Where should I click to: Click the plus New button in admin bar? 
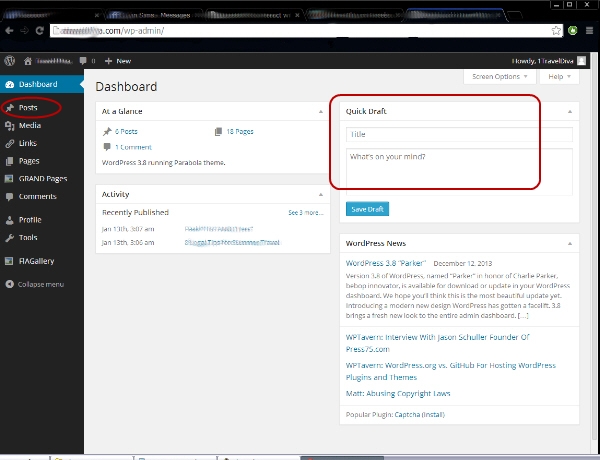[x=118, y=61]
